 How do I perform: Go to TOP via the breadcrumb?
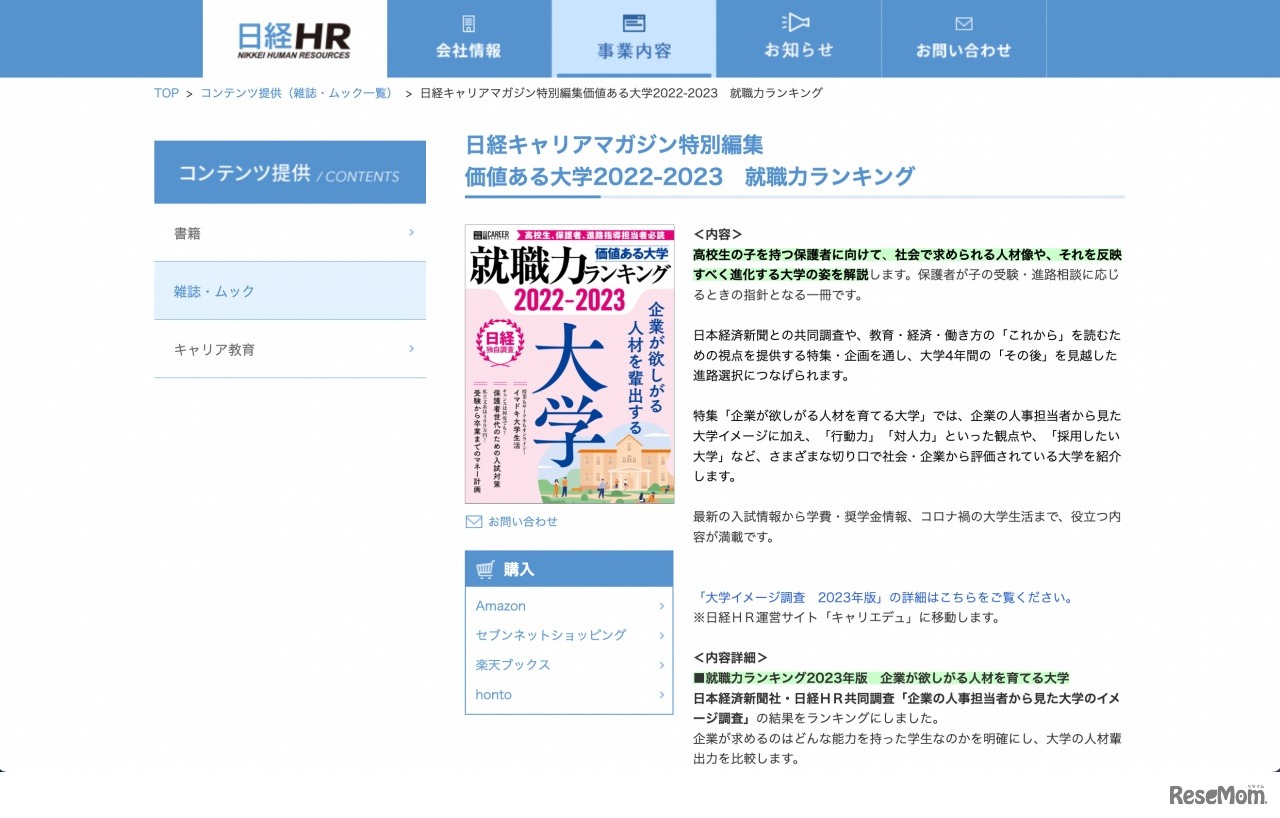click(x=166, y=93)
